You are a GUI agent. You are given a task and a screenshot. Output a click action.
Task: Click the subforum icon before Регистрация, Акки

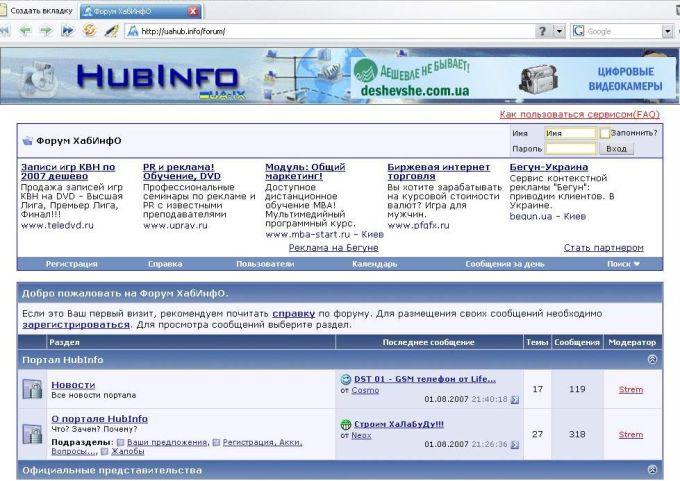tap(216, 442)
